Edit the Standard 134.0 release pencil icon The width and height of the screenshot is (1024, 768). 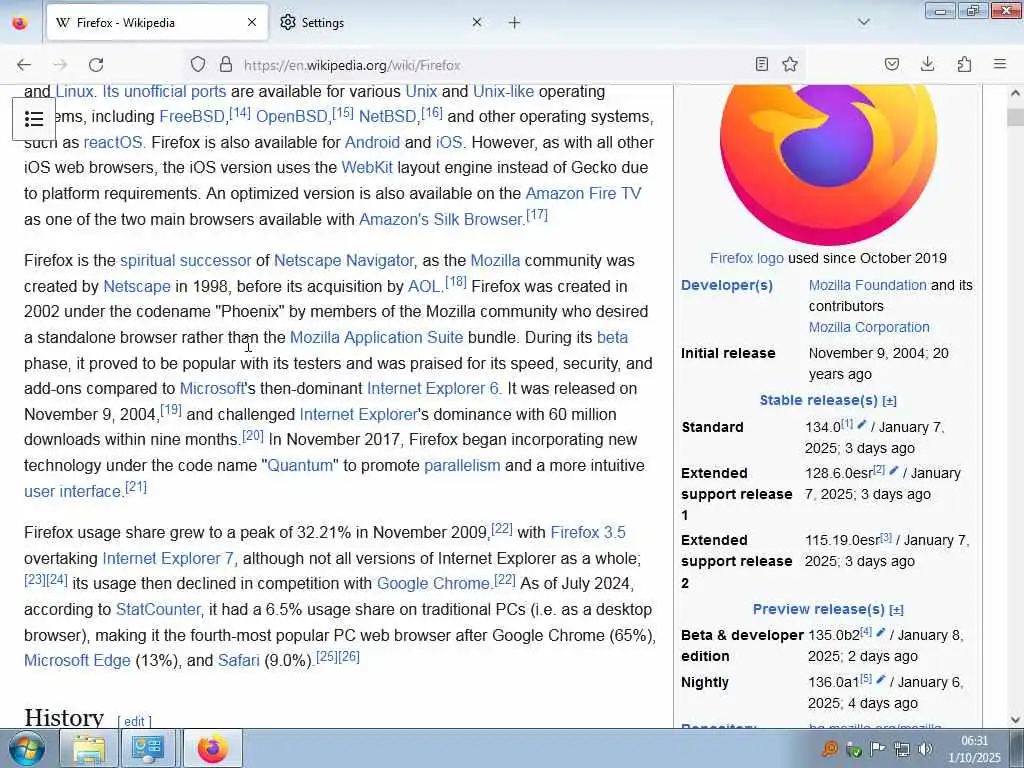861,424
